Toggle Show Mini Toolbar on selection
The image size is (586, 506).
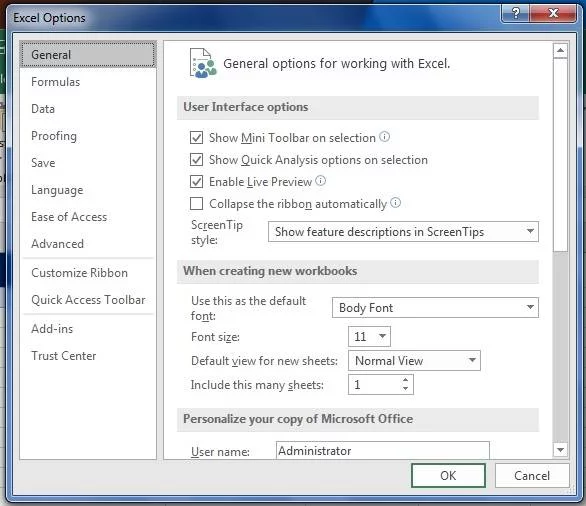pyautogui.click(x=197, y=138)
